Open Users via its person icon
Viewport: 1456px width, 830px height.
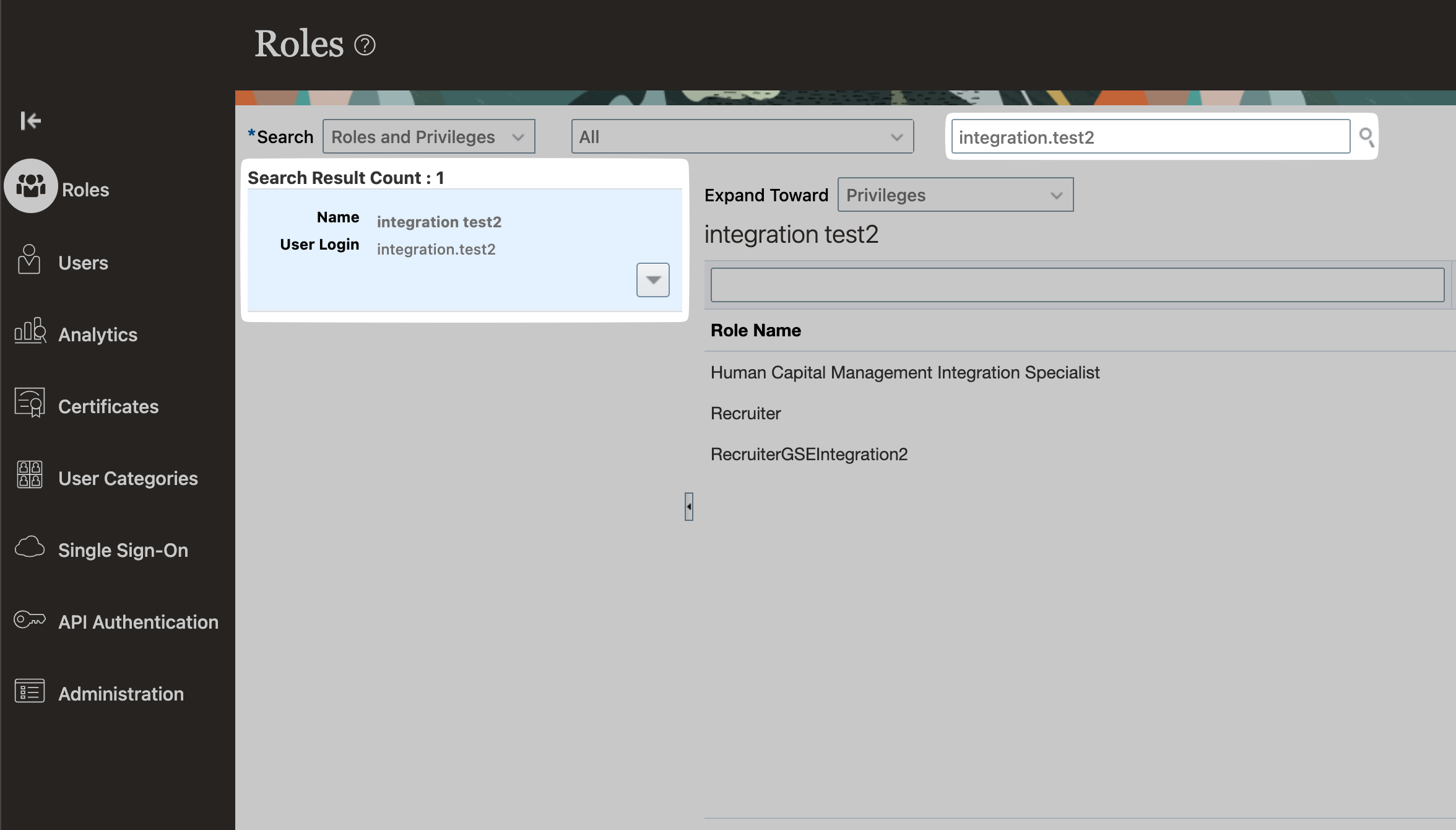(x=29, y=260)
